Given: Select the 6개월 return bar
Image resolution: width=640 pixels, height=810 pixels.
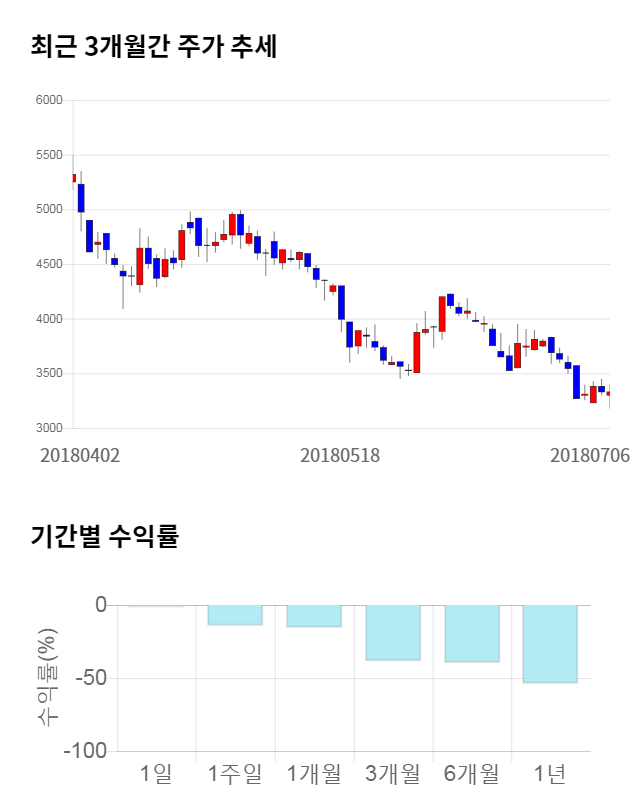Looking at the screenshot, I should [x=472, y=633].
